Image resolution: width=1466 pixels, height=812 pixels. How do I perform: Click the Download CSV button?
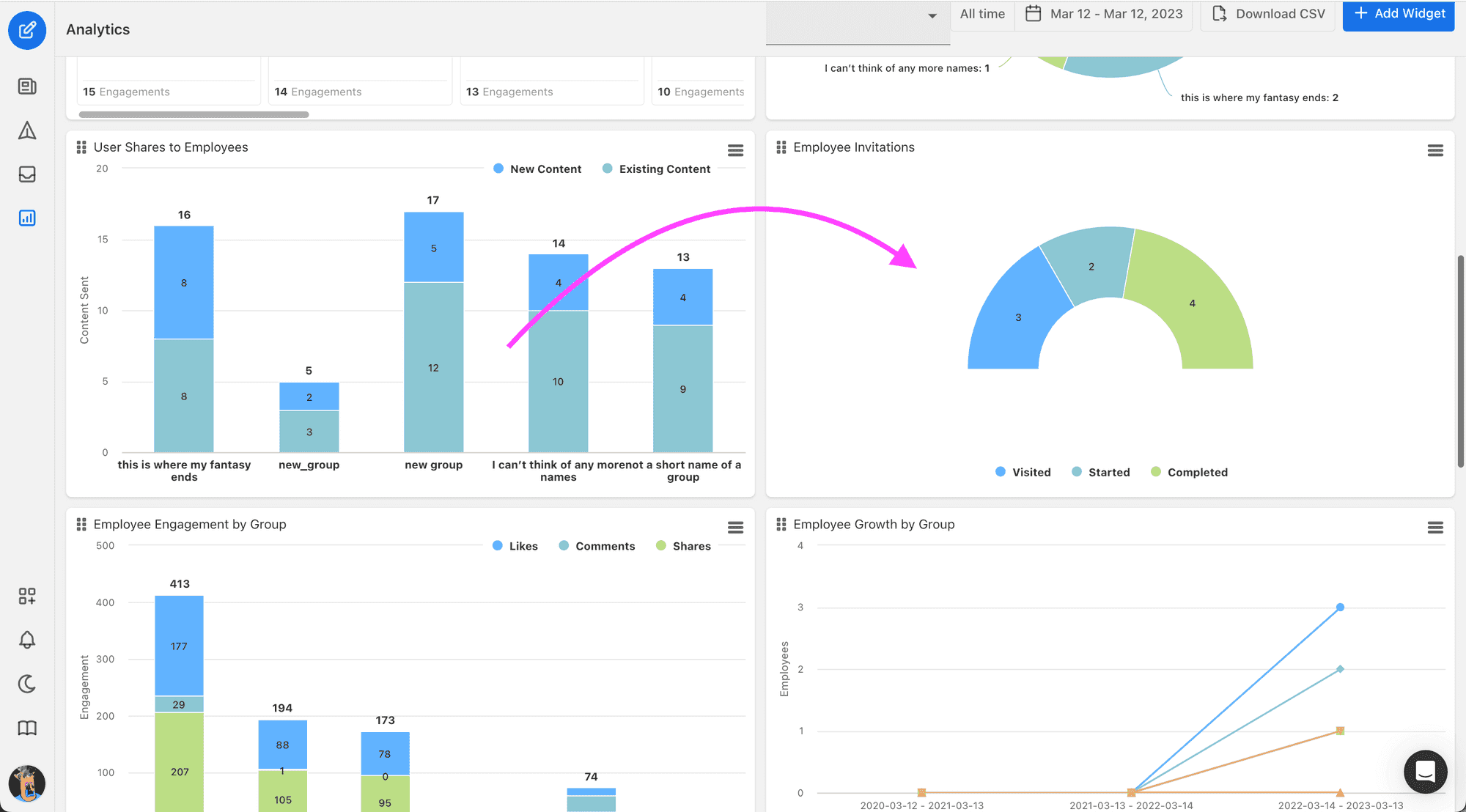[x=1269, y=14]
